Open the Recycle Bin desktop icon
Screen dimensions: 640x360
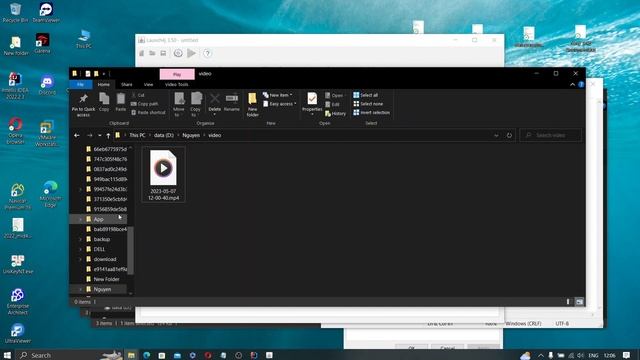click(16, 12)
